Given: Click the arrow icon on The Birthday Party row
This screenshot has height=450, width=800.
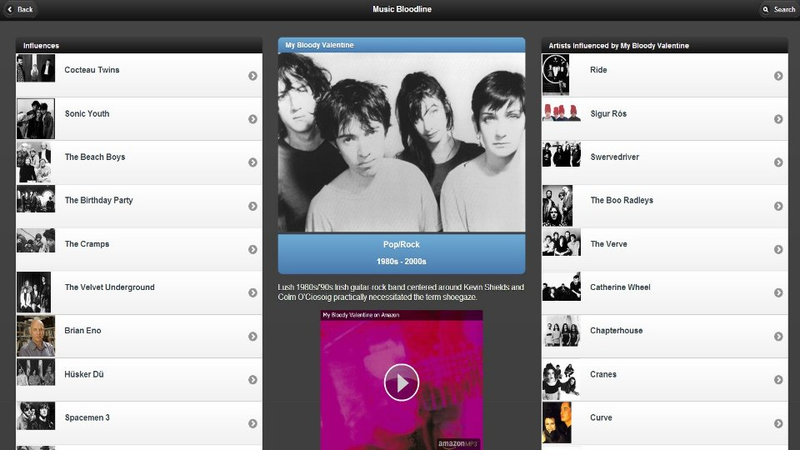Looking at the screenshot, I should coord(253,206).
